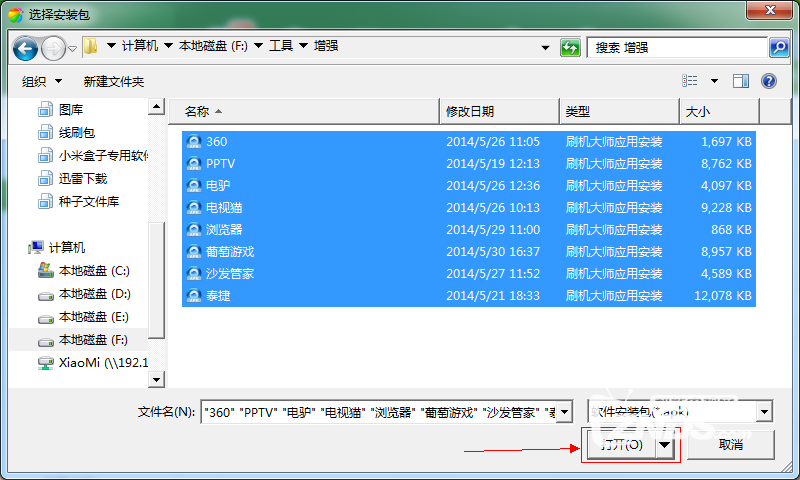Viewport: 800px width, 480px height.
Task: Click the PPTV apk file icon
Action: coord(194,163)
